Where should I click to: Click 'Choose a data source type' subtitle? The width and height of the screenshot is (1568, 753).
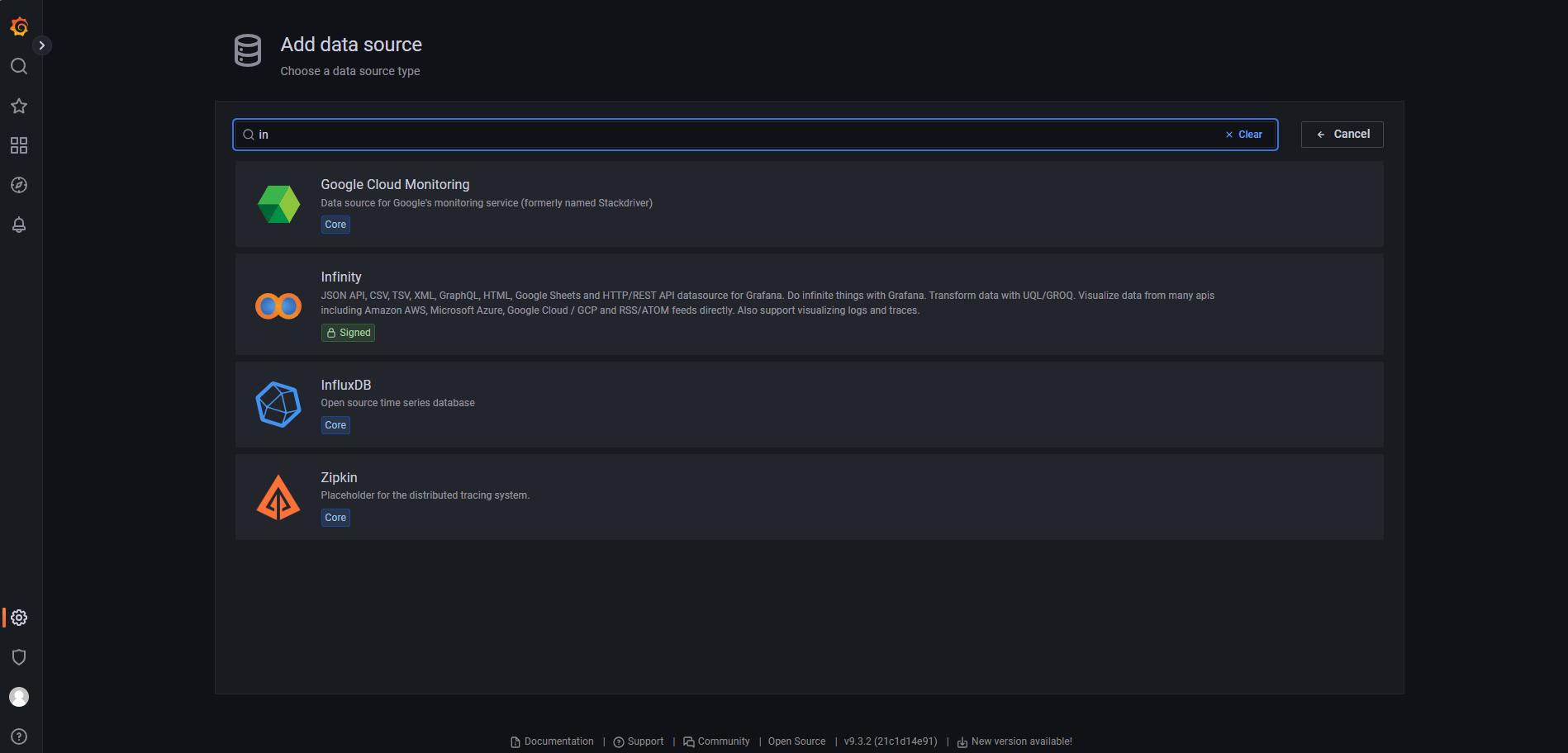coord(350,71)
